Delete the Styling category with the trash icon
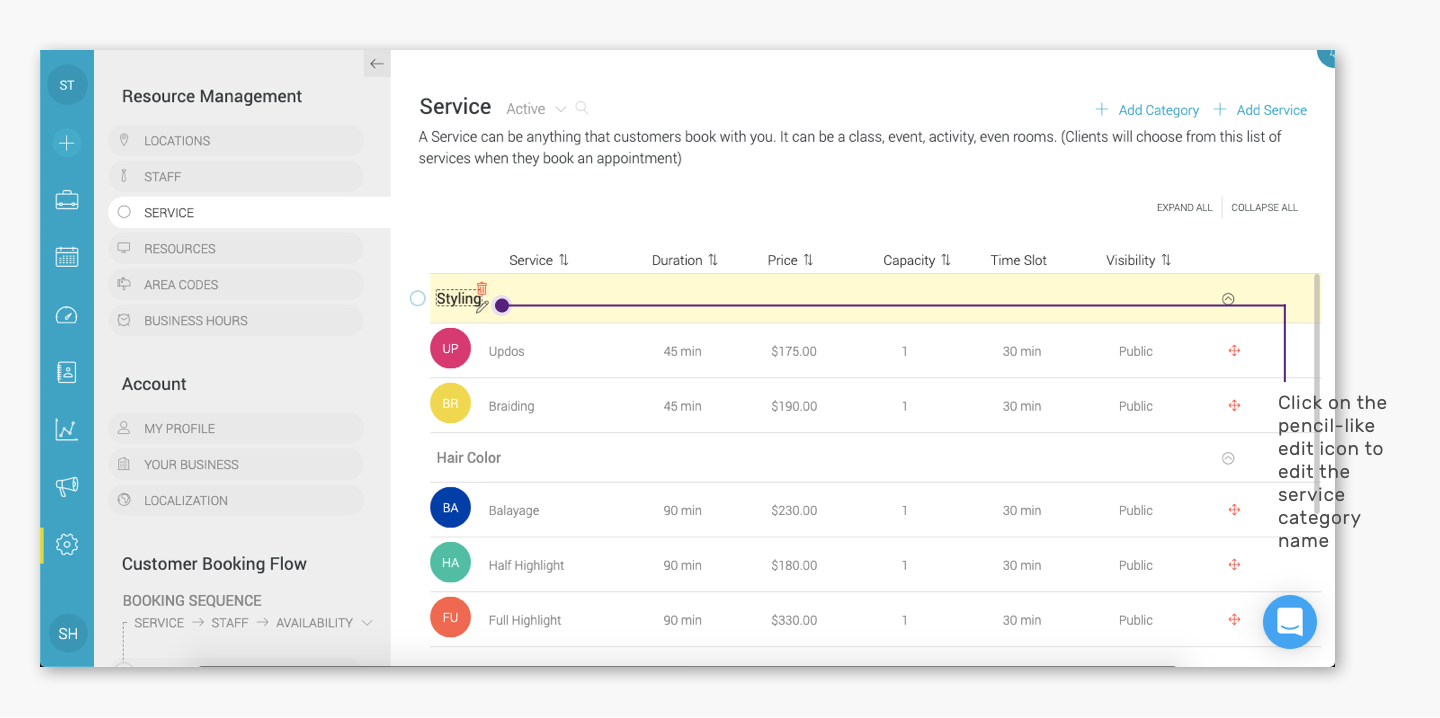Screen dimensions: 1440x718 point(481,288)
